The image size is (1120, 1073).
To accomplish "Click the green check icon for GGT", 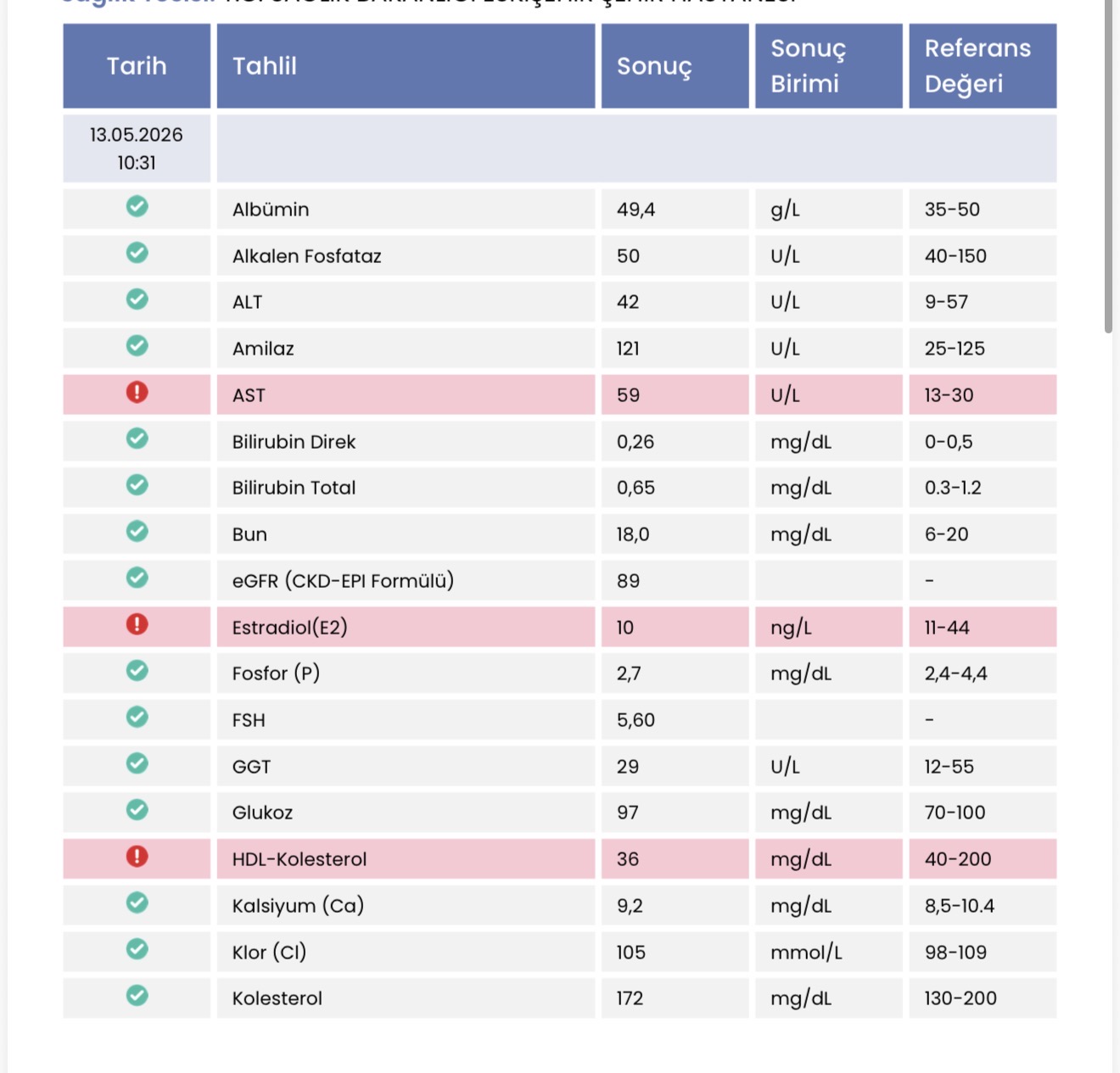I will pyautogui.click(x=137, y=763).
